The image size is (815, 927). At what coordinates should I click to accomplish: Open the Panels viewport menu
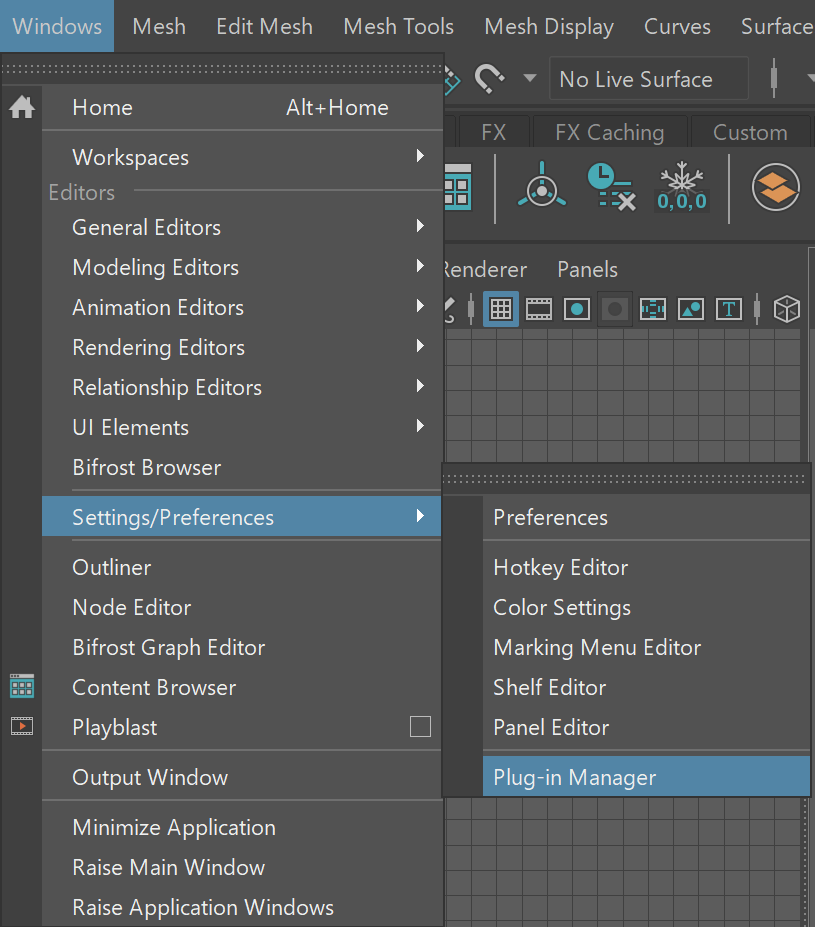(587, 270)
